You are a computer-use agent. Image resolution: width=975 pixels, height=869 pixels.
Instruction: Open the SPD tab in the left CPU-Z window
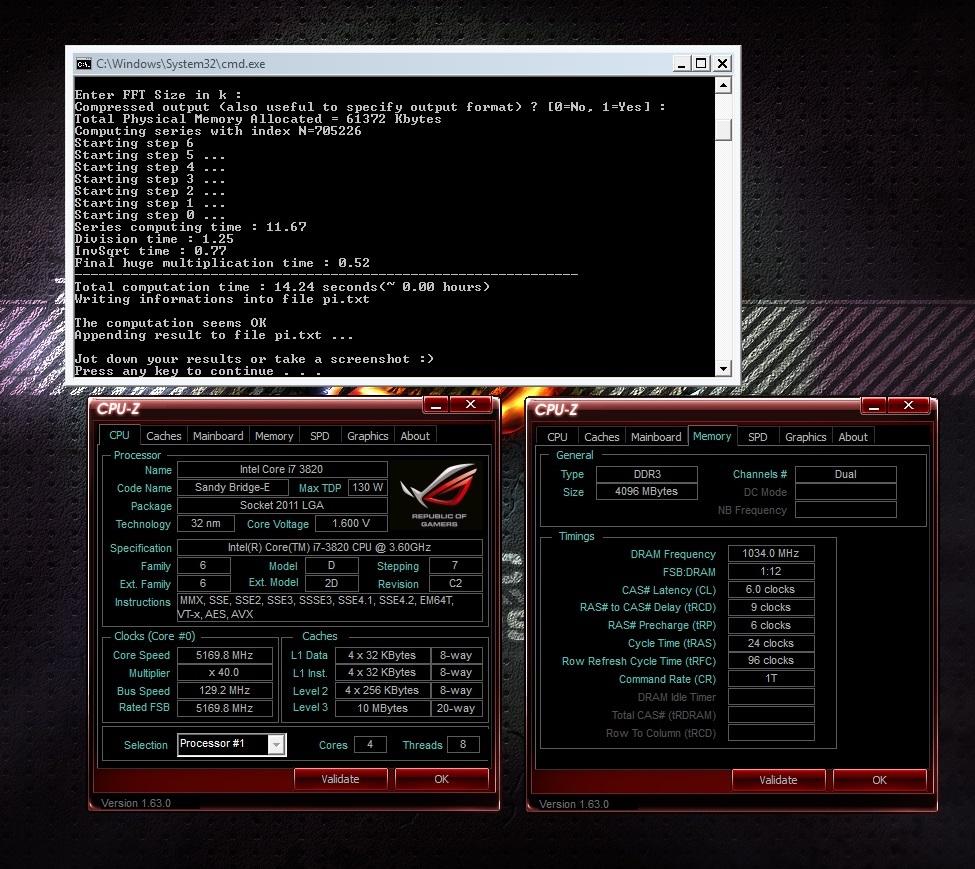click(x=320, y=436)
